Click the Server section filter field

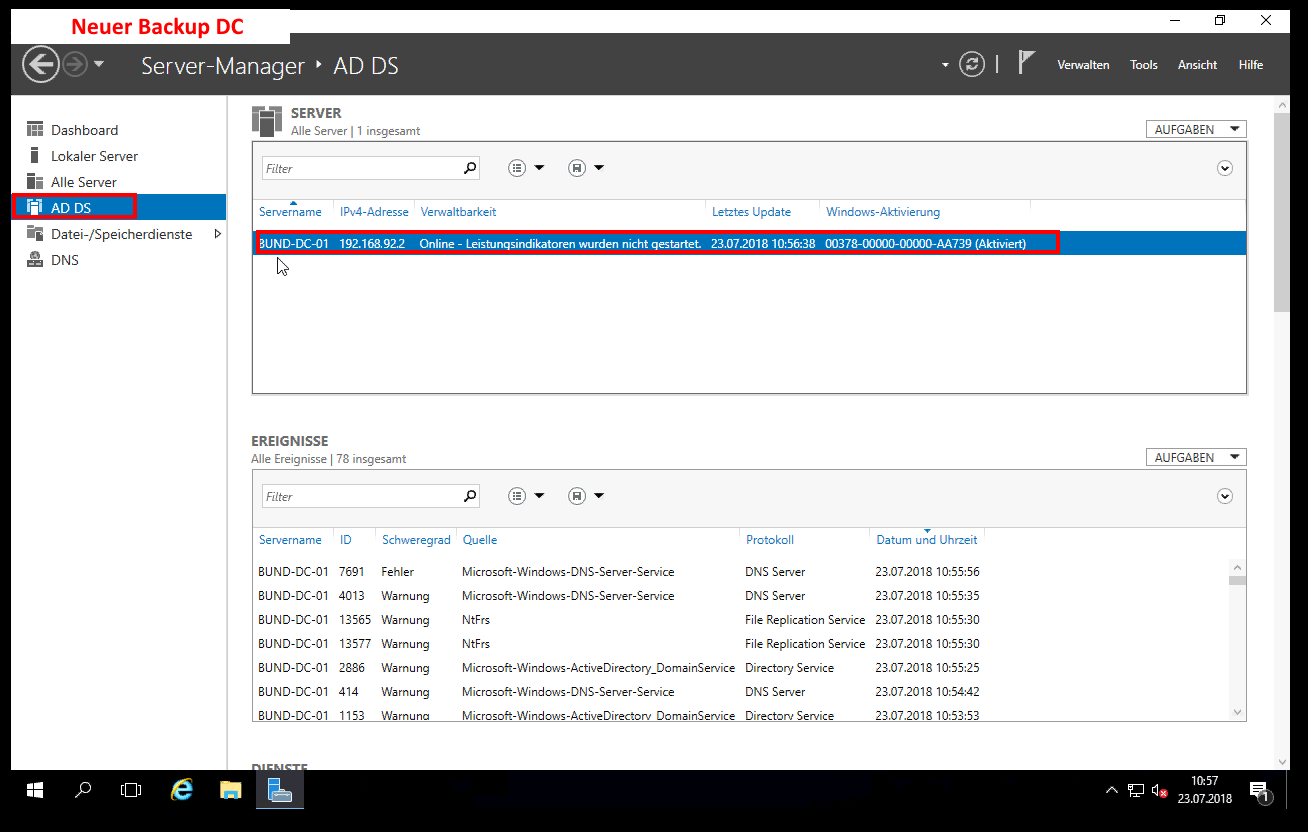point(361,169)
